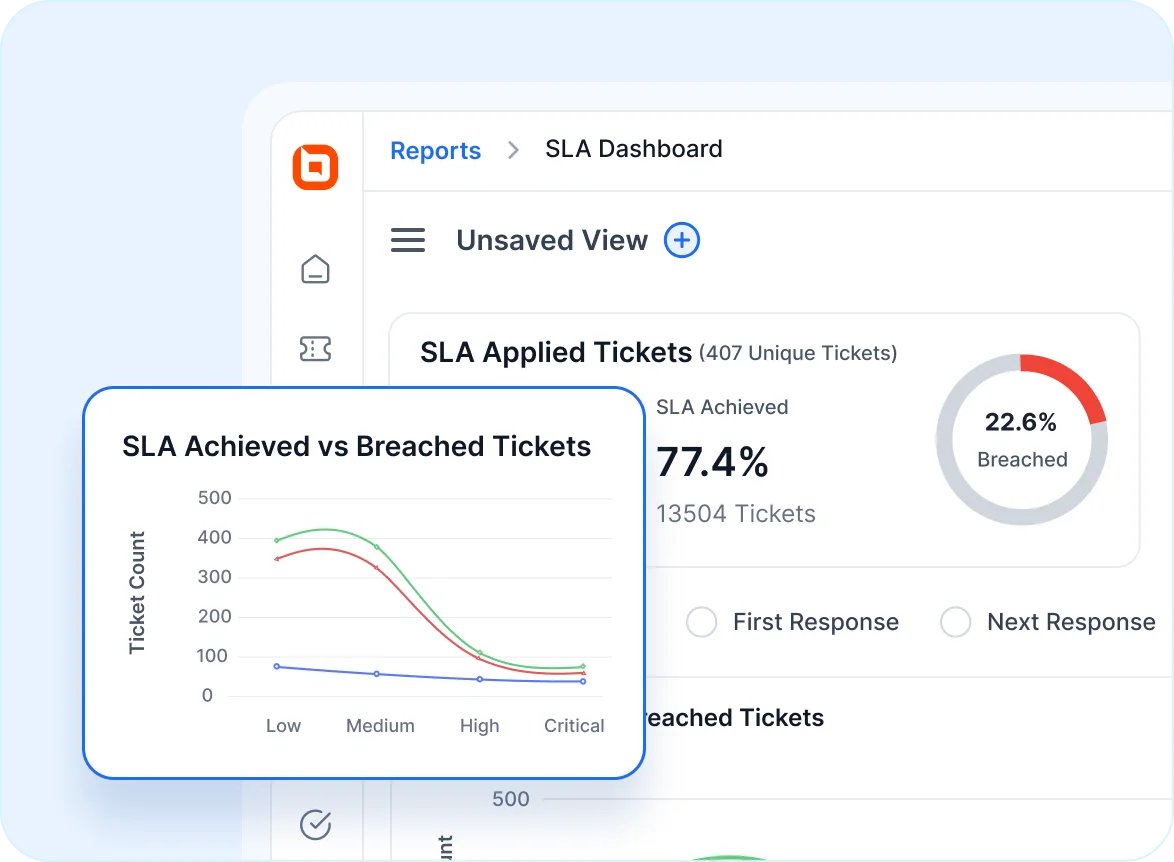
Task: Select the Tickets icon in the sidebar
Action: point(315,348)
